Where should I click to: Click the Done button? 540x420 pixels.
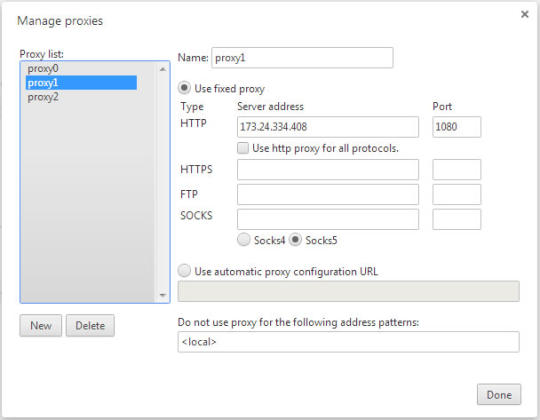coord(499,395)
